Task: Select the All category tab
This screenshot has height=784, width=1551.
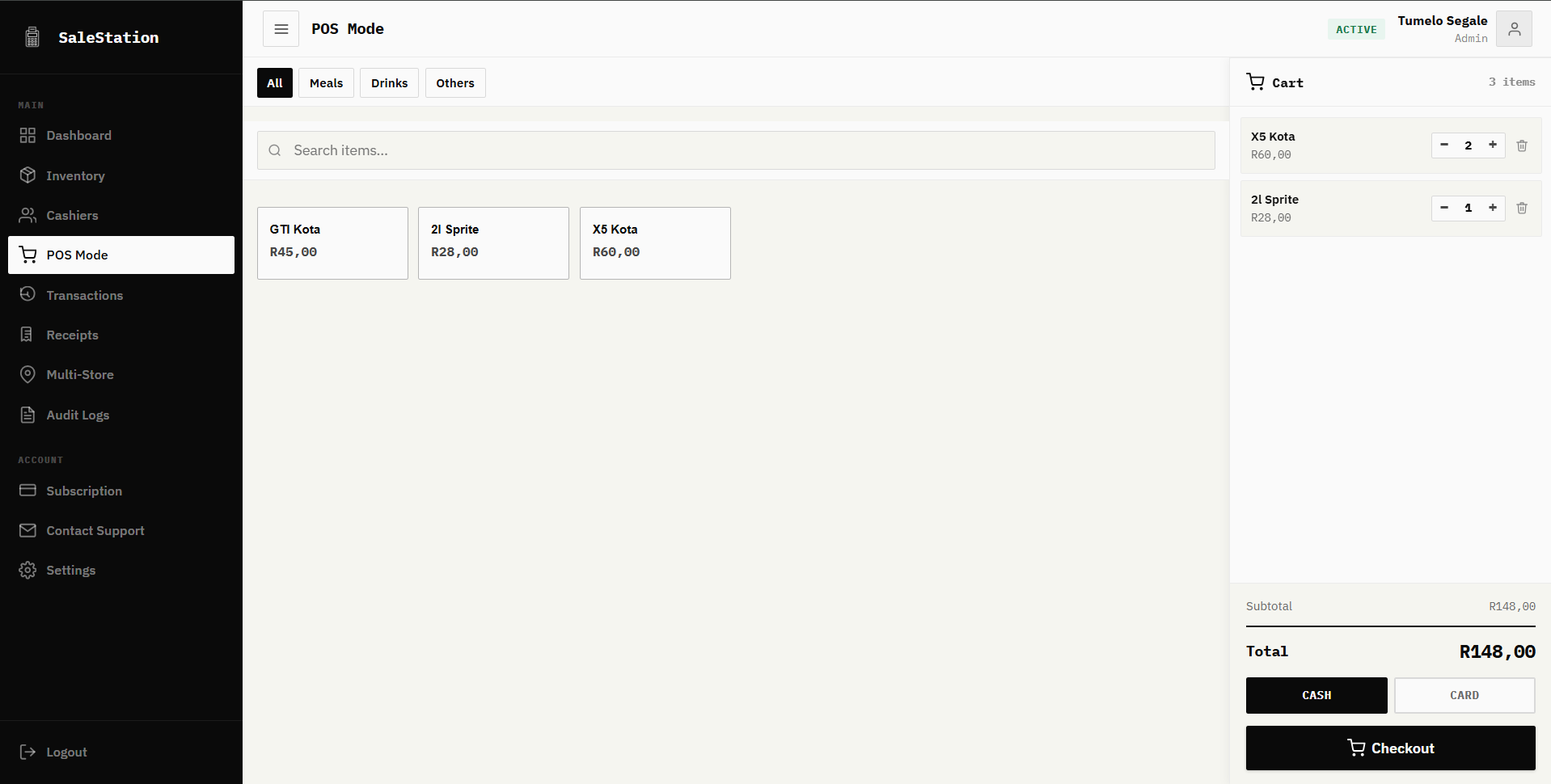Action: click(x=275, y=82)
